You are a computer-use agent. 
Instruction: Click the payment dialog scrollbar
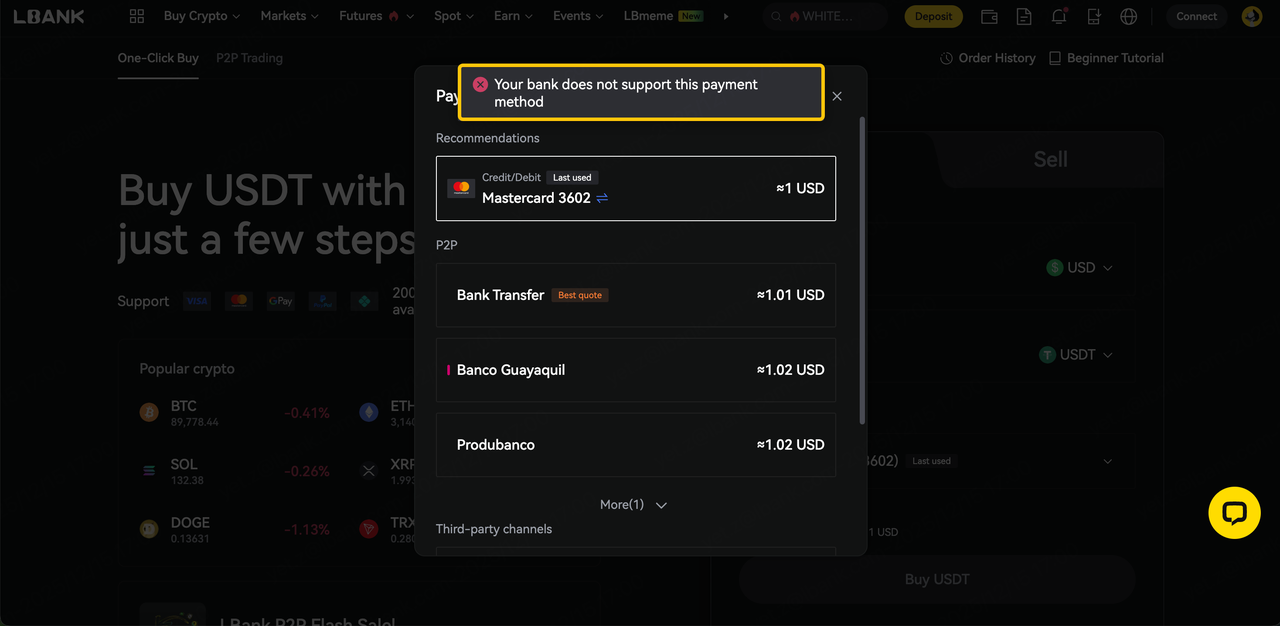point(862,270)
